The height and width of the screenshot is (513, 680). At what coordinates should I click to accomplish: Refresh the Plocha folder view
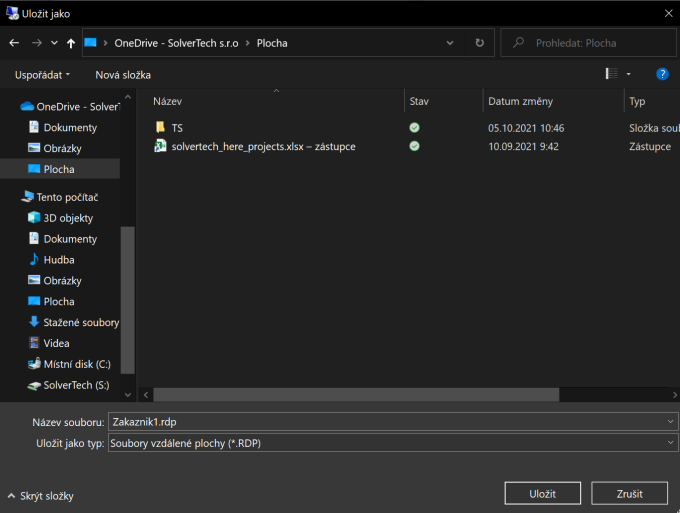tap(479, 43)
